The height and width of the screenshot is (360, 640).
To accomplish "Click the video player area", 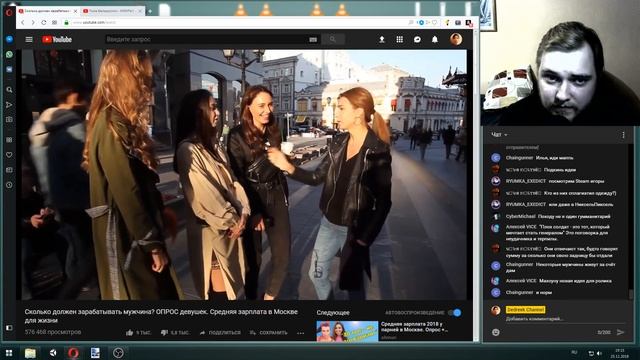I will 244,175.
